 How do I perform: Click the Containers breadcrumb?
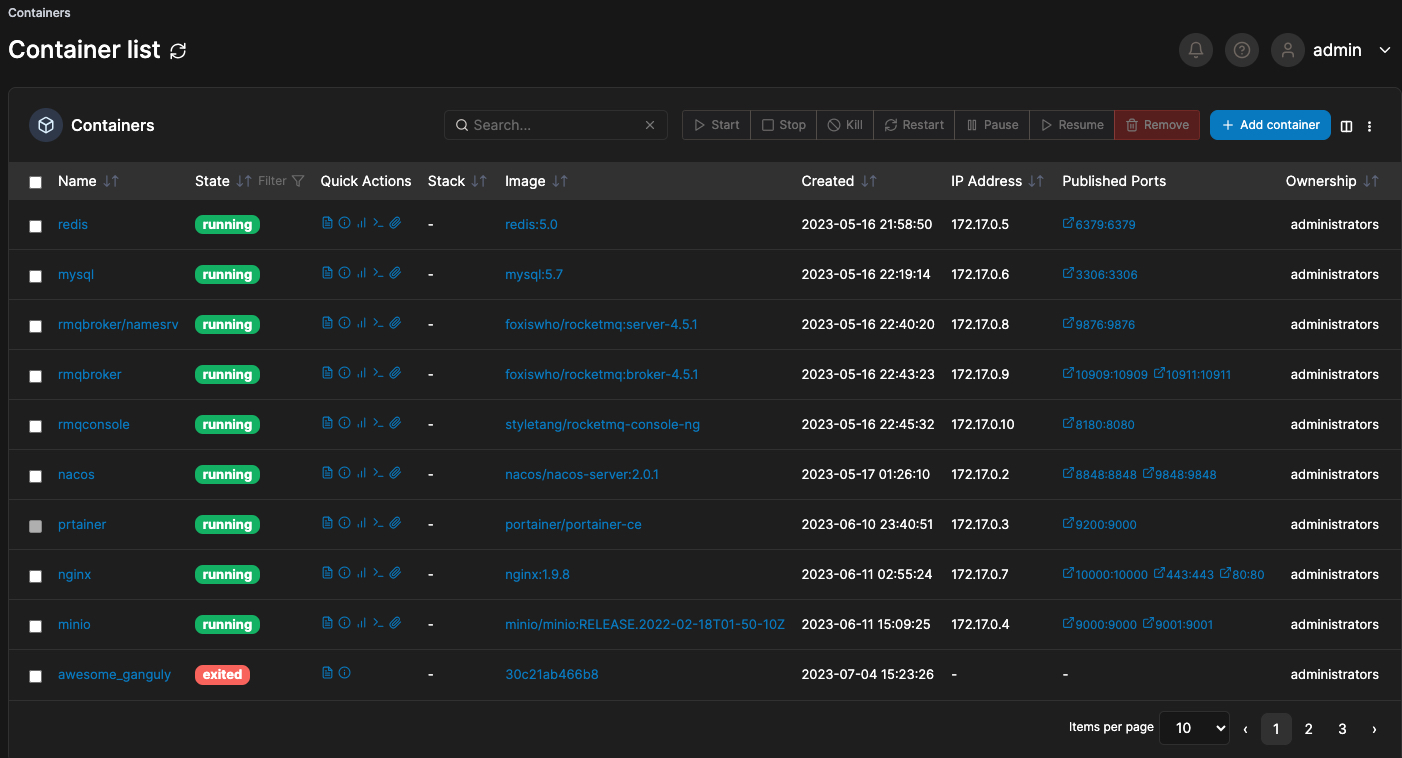(x=39, y=13)
